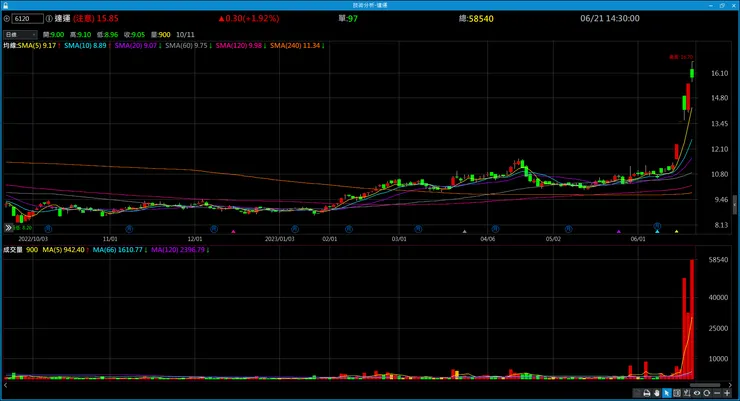The height and width of the screenshot is (401, 740).
Task: Click the tallest red volume bar
Action: pos(692,319)
